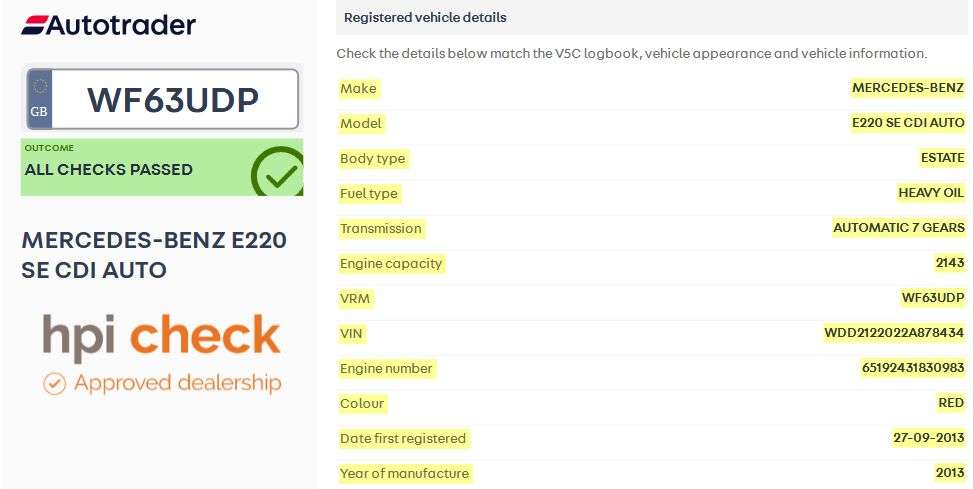Viewport: 973px width, 489px height.
Task: Select the VIN value WDD2122022A878434
Action: click(x=894, y=333)
